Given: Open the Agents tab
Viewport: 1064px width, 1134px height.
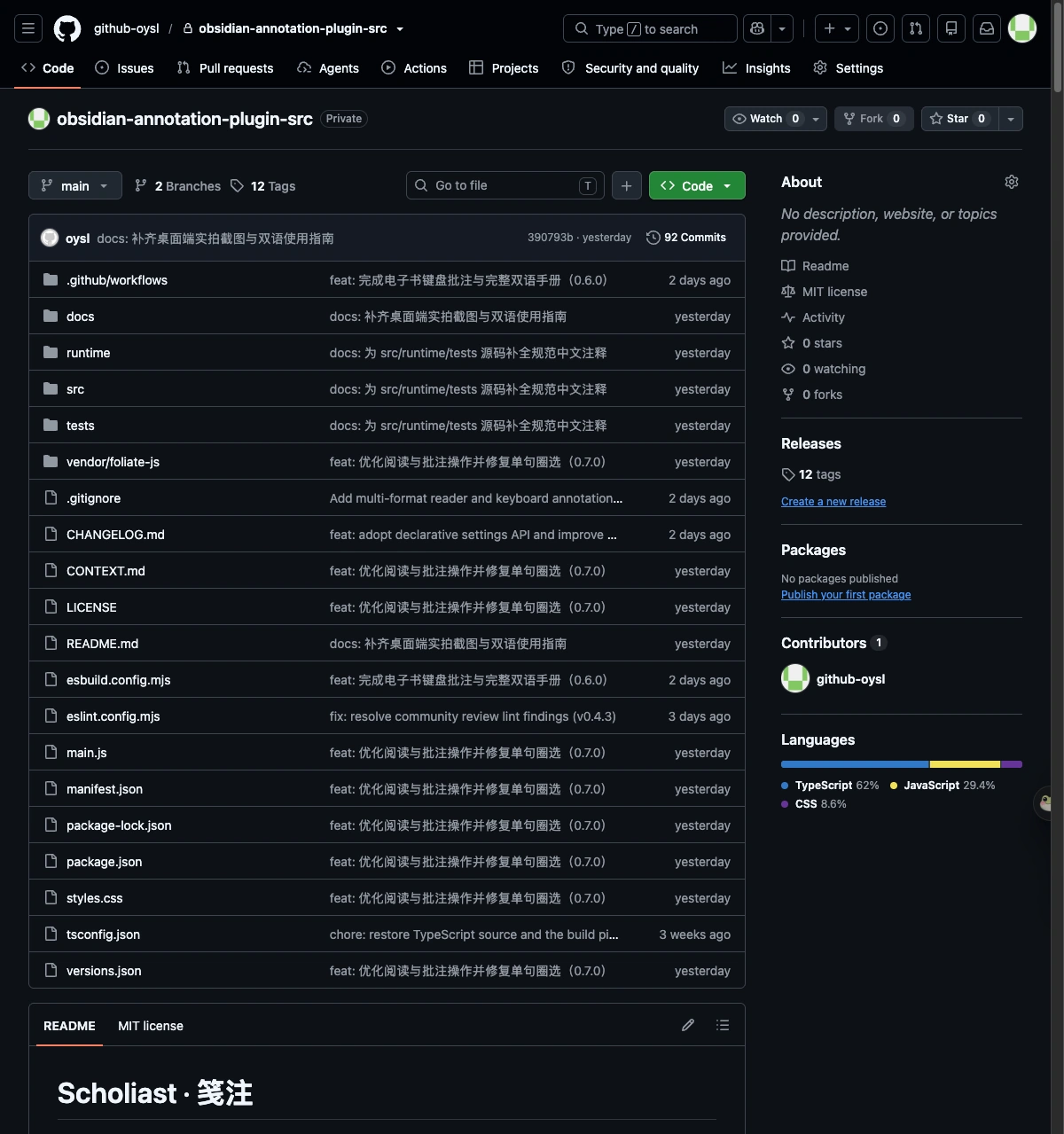Looking at the screenshot, I should (x=328, y=67).
